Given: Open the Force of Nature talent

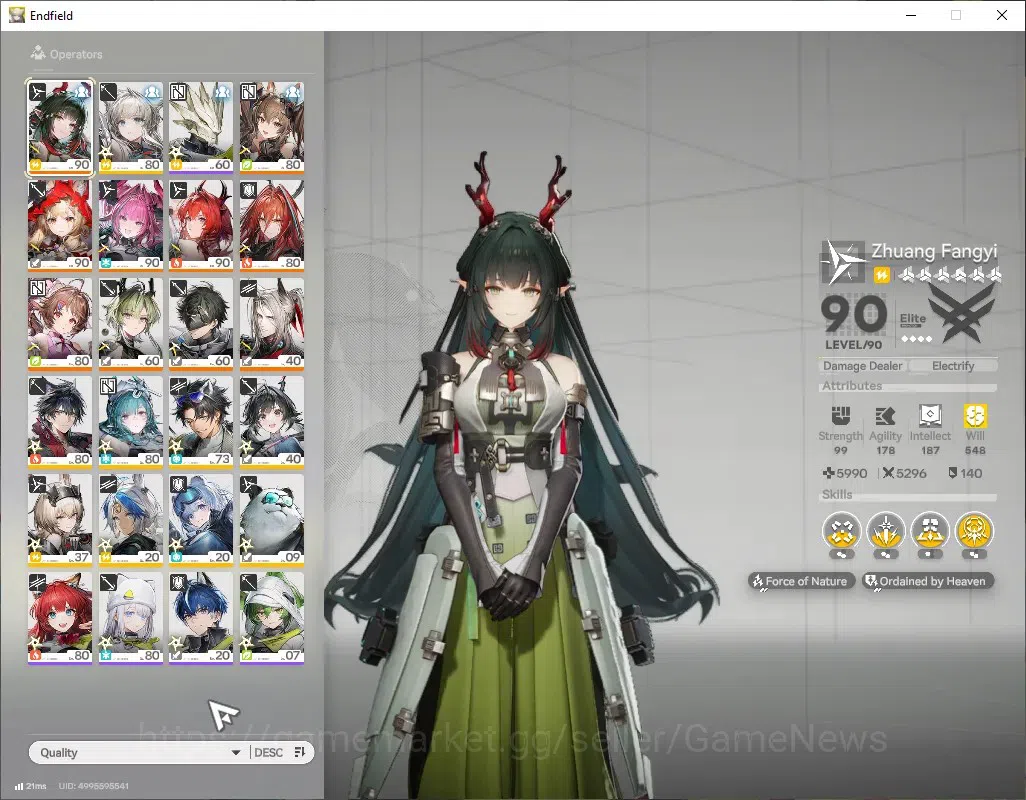Looking at the screenshot, I should [801, 581].
